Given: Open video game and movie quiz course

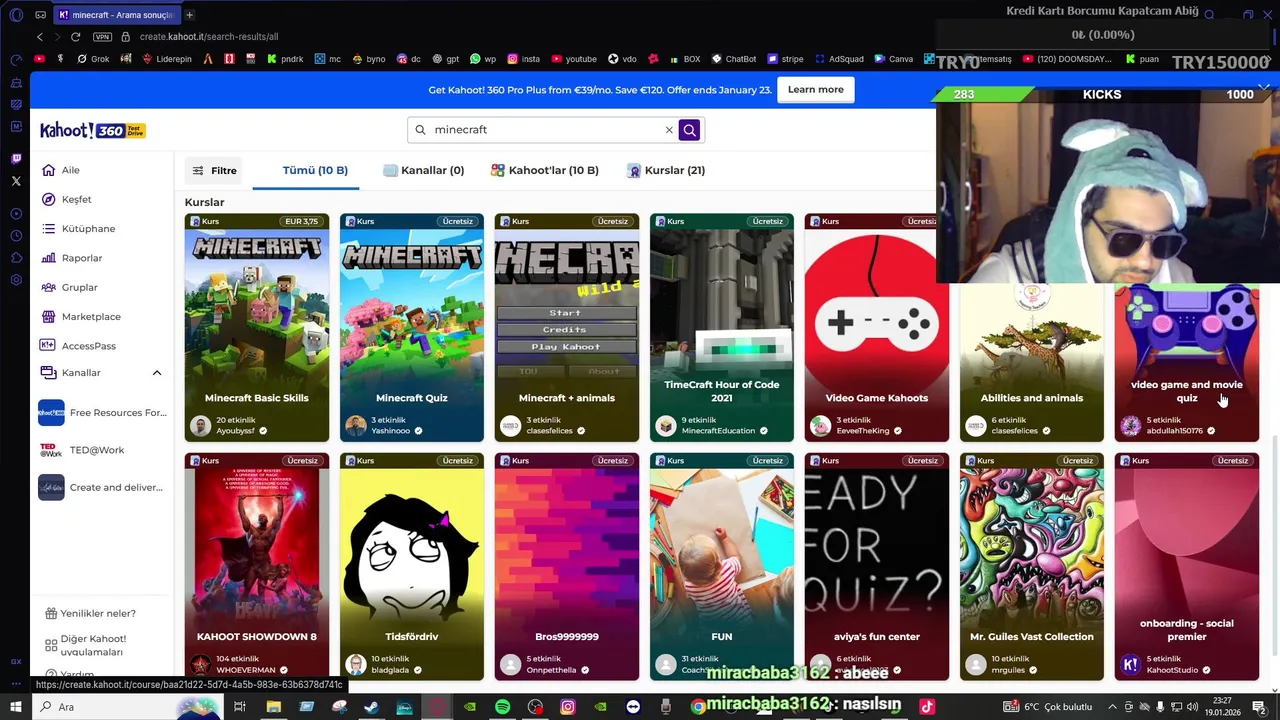Looking at the screenshot, I should 1187,363.
